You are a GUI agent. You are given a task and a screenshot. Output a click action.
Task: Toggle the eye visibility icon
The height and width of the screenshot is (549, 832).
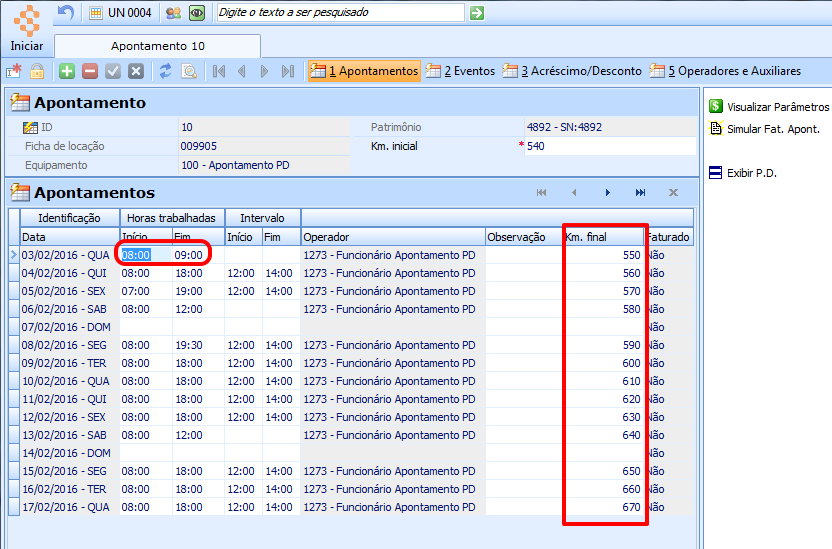click(197, 13)
